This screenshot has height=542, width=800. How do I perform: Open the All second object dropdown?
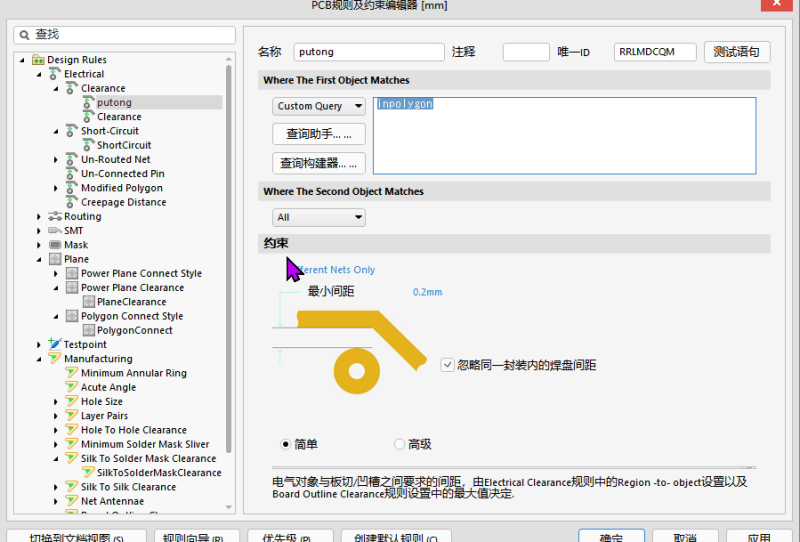point(319,217)
